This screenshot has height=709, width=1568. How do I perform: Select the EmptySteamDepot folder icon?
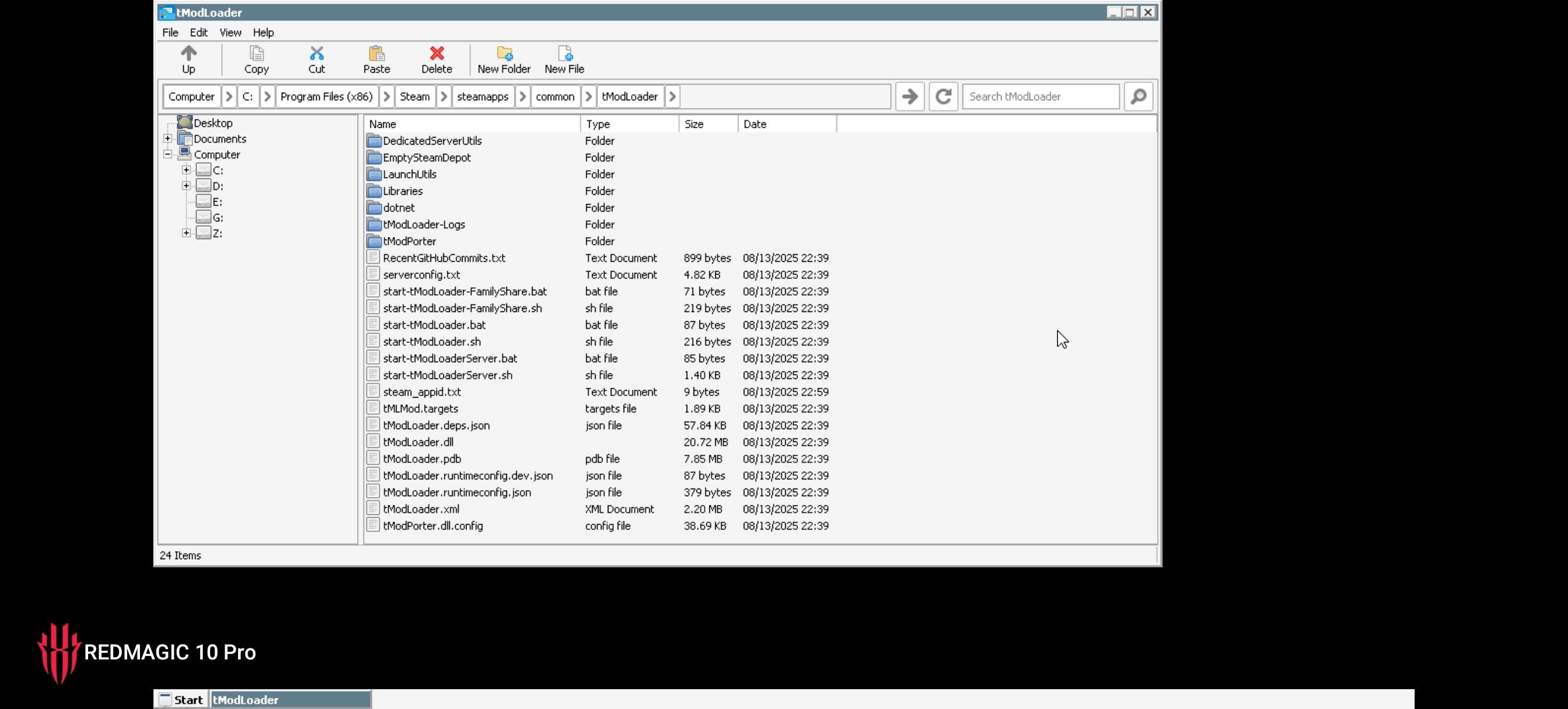(x=374, y=157)
